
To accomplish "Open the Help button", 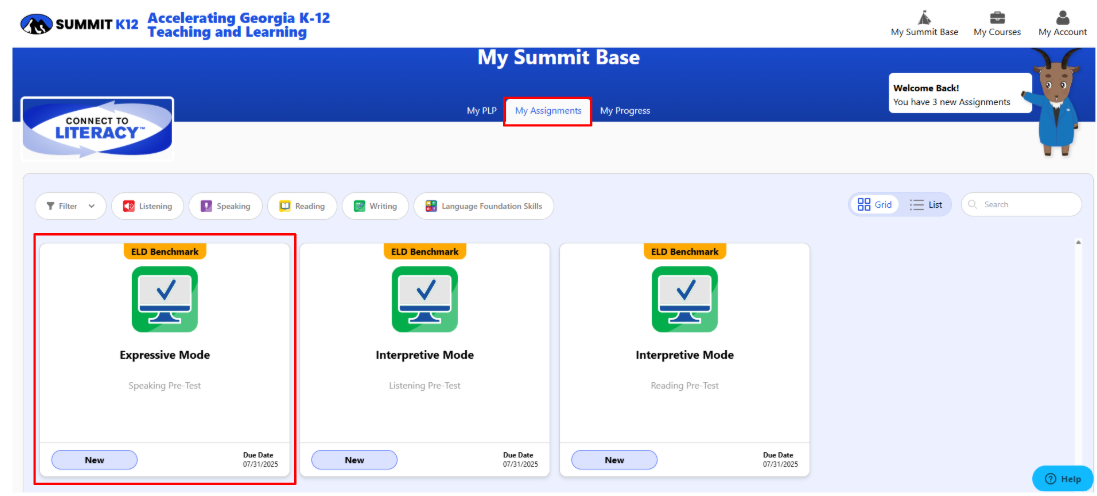I will [1062, 479].
